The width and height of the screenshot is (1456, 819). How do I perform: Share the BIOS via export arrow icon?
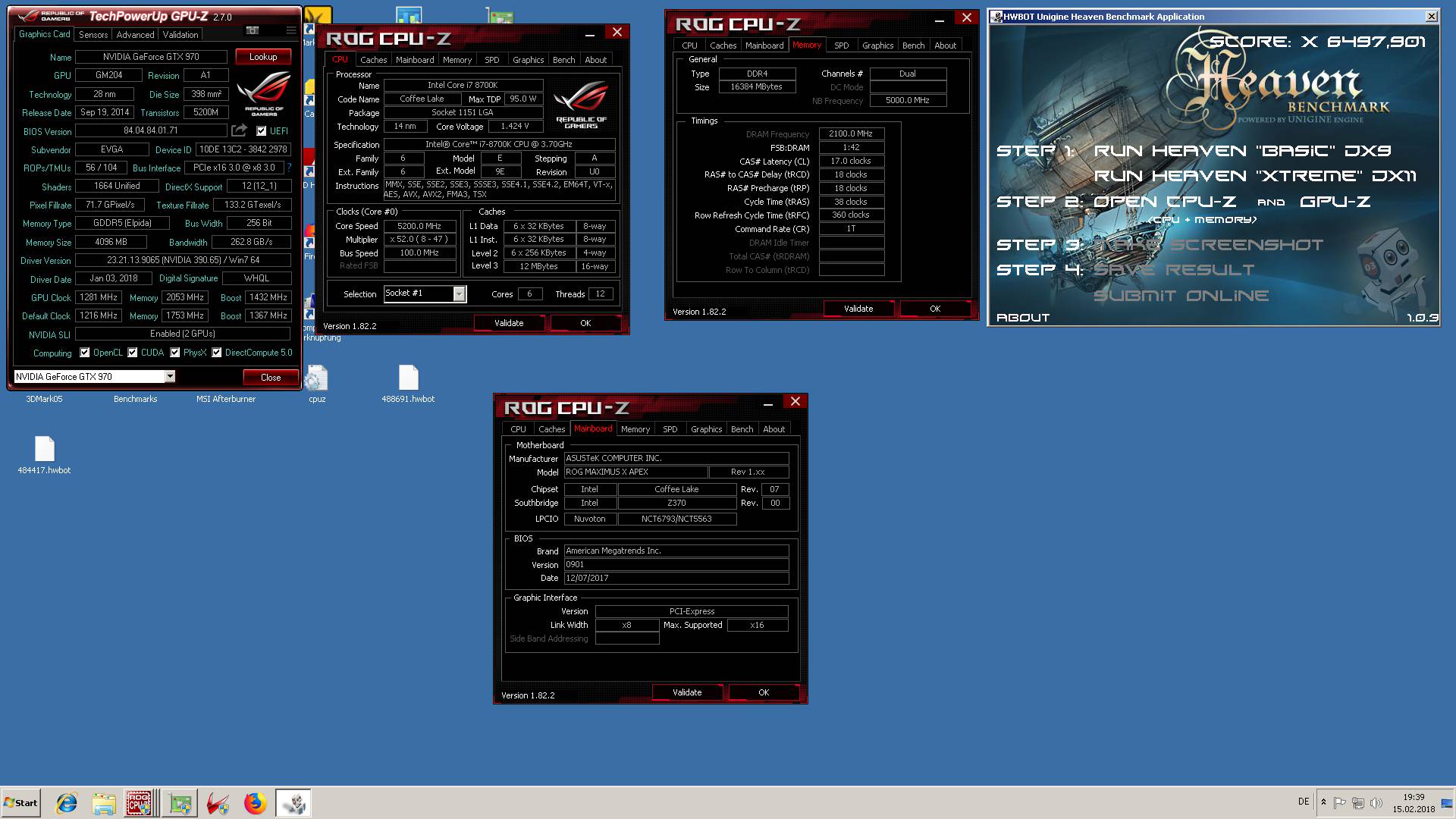239,130
